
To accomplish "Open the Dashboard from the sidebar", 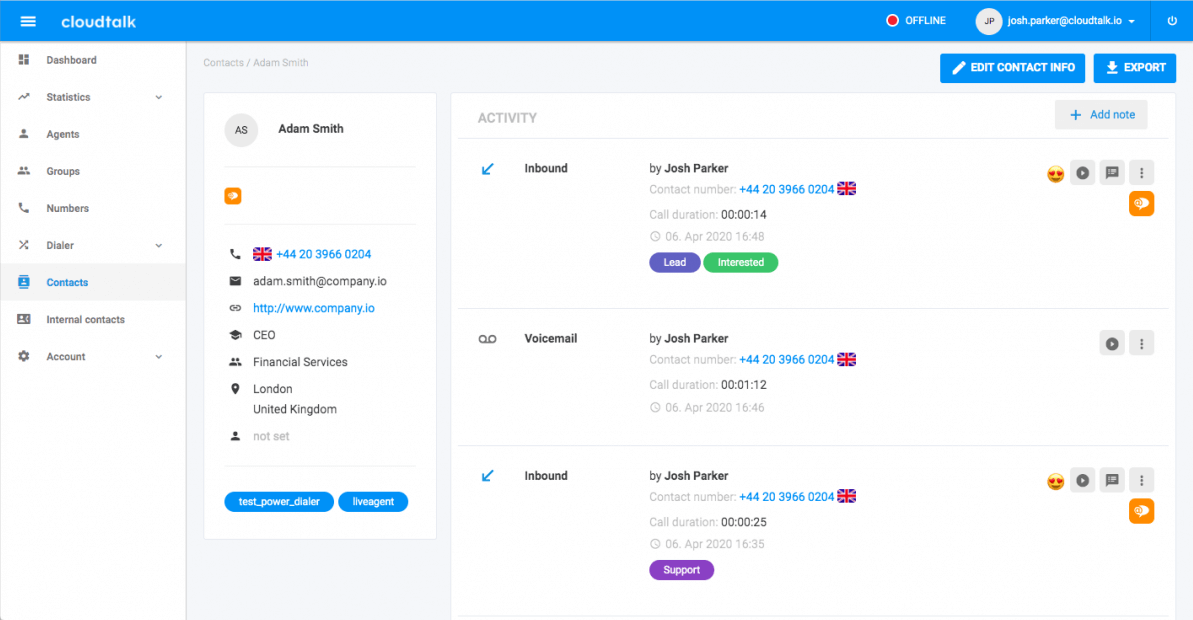I will (71, 60).
